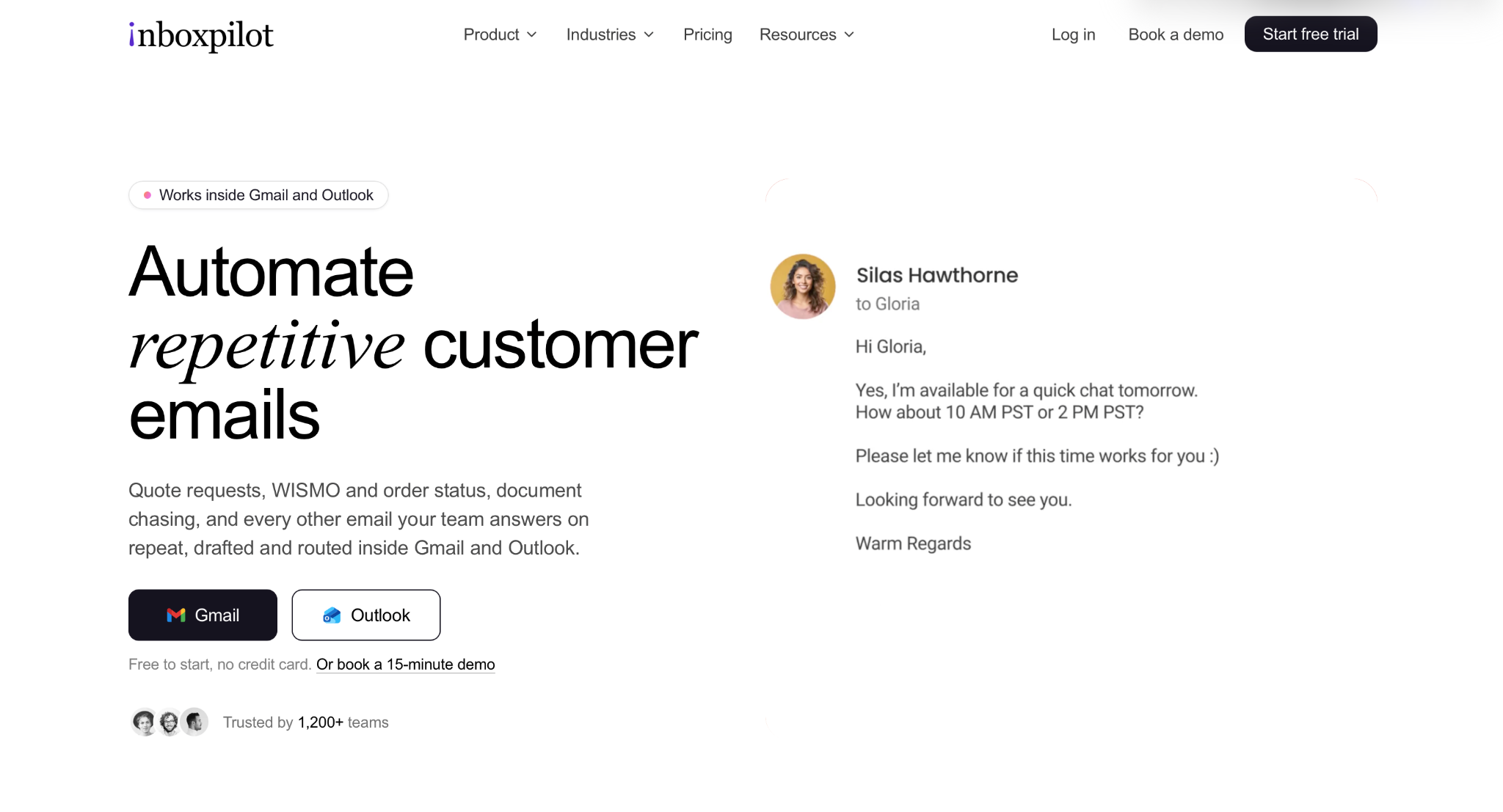Image resolution: width=1503 pixels, height=812 pixels.
Task: Click the Warm Regards sign-off text
Action: [x=913, y=544]
